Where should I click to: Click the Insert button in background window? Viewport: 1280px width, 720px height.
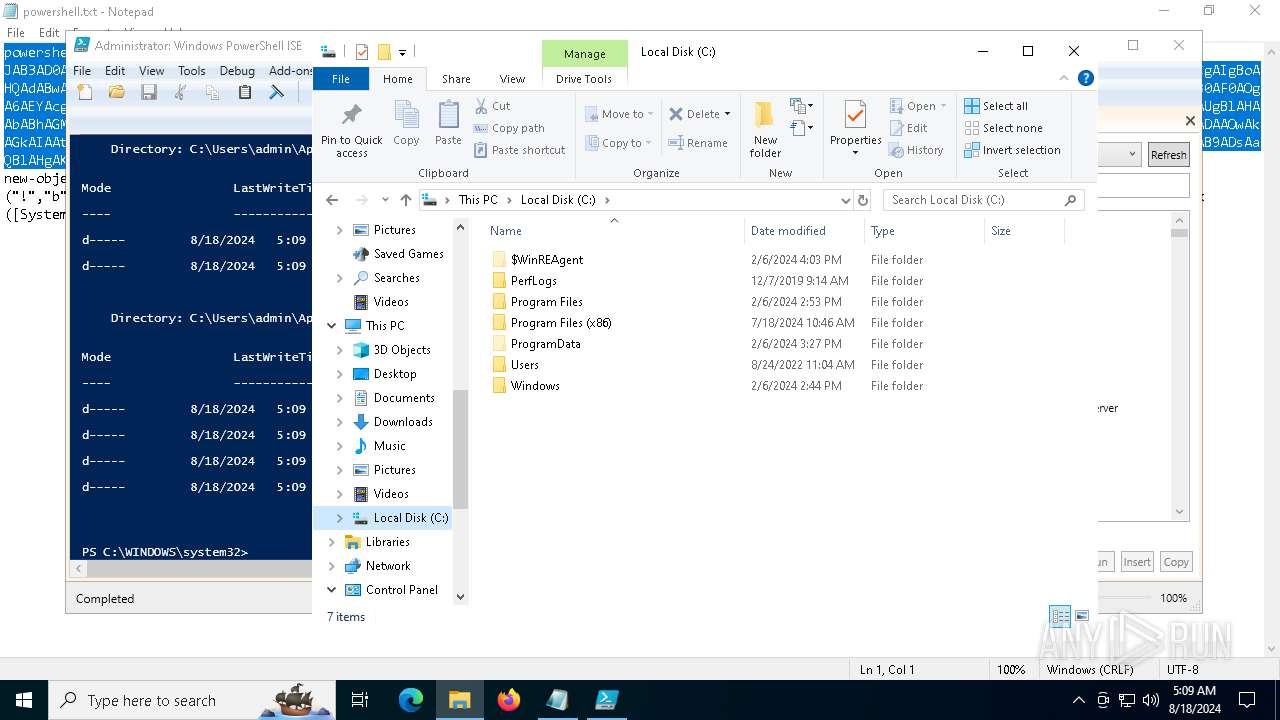[x=1137, y=562]
